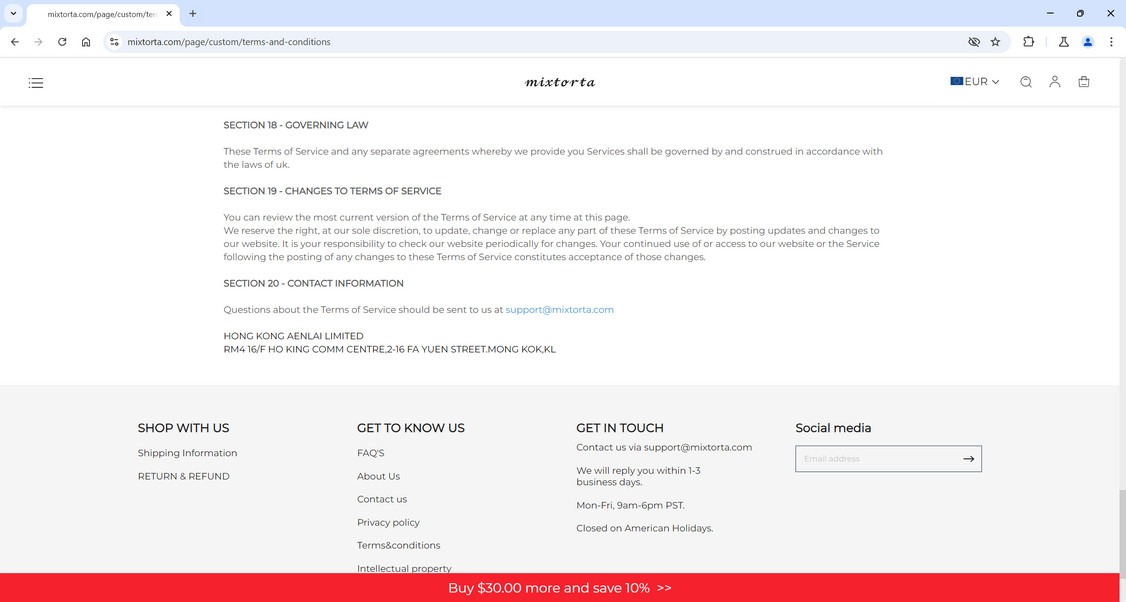The image size is (1126, 602).
Task: Click HONG KONG AENLAI LIMITED text
Action: (x=293, y=336)
